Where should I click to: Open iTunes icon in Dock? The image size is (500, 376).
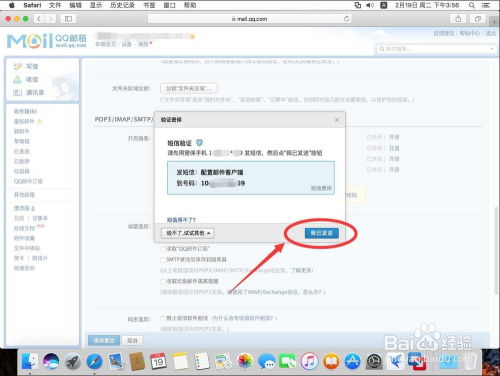309,362
